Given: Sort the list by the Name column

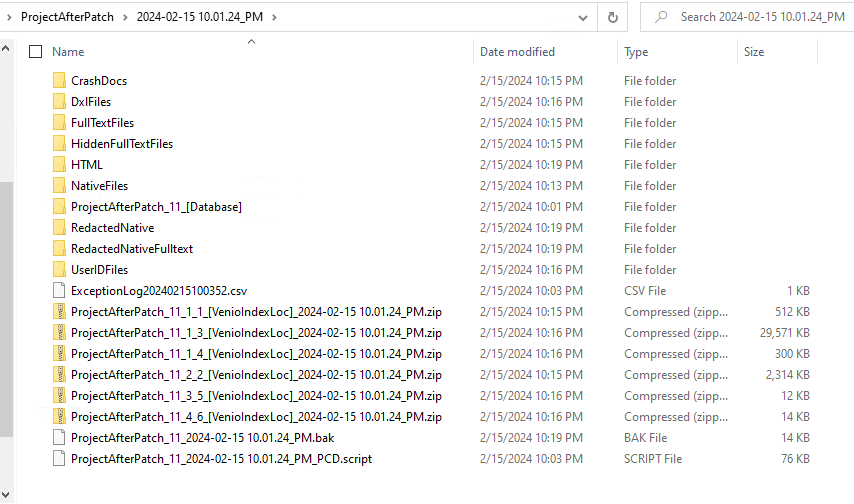Looking at the screenshot, I should 68,52.
